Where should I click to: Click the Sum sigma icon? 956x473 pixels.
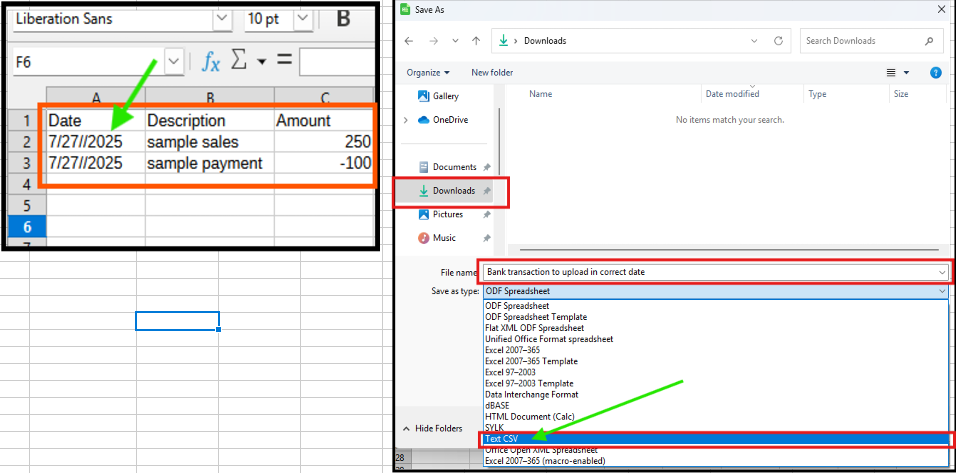(240, 60)
